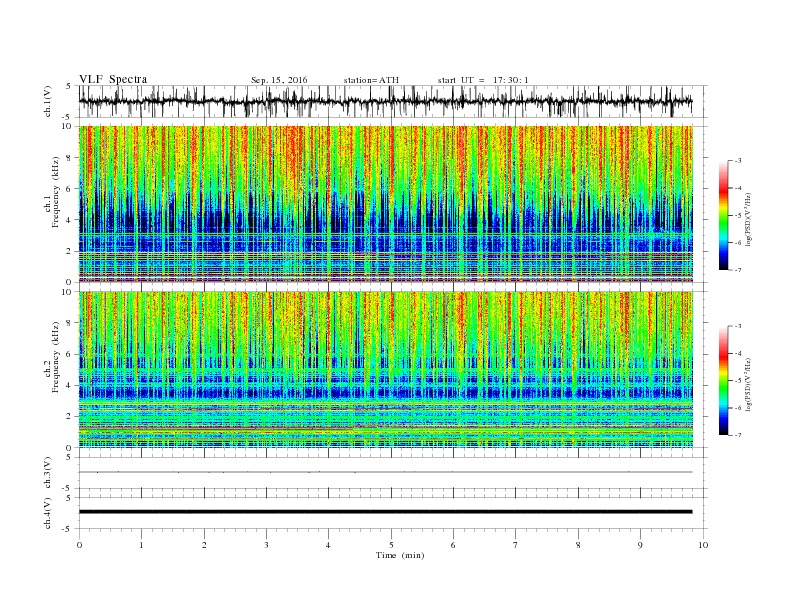Click the "ch.3(V)" axis label

(48, 473)
